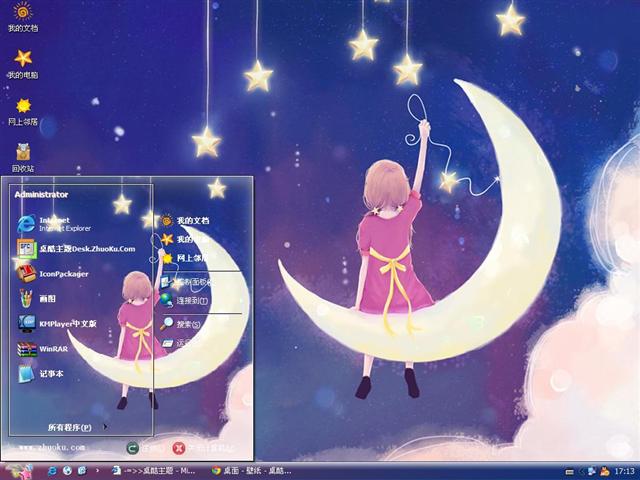
Task: Open 桌酷主题Desk.ZhuoKu.Com in the start menu
Action: [x=76, y=249]
